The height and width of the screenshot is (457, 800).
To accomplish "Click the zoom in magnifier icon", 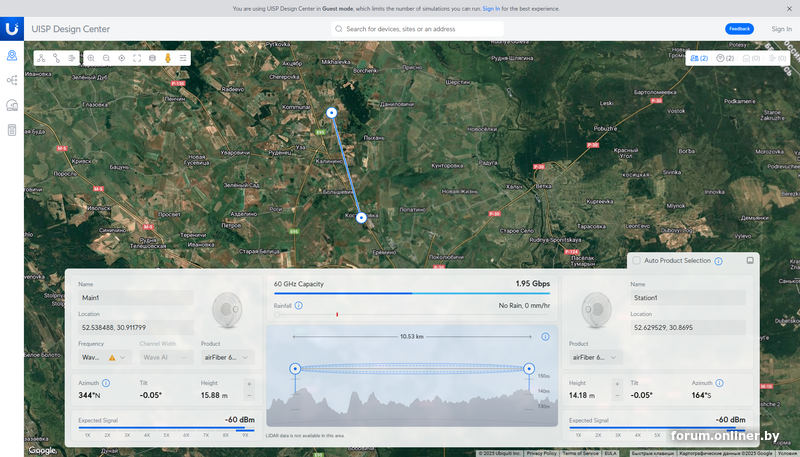I will coord(91,58).
